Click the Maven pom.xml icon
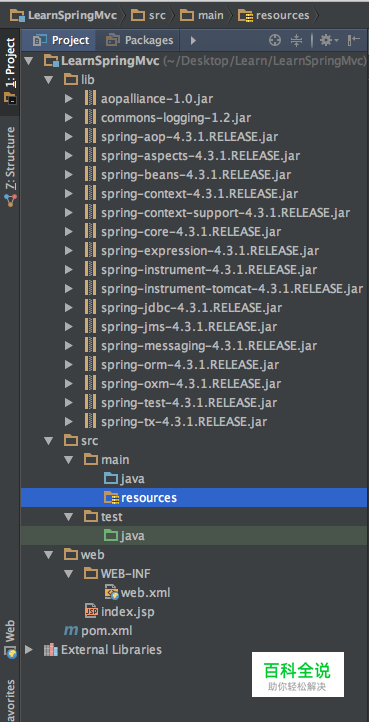 click(x=71, y=630)
